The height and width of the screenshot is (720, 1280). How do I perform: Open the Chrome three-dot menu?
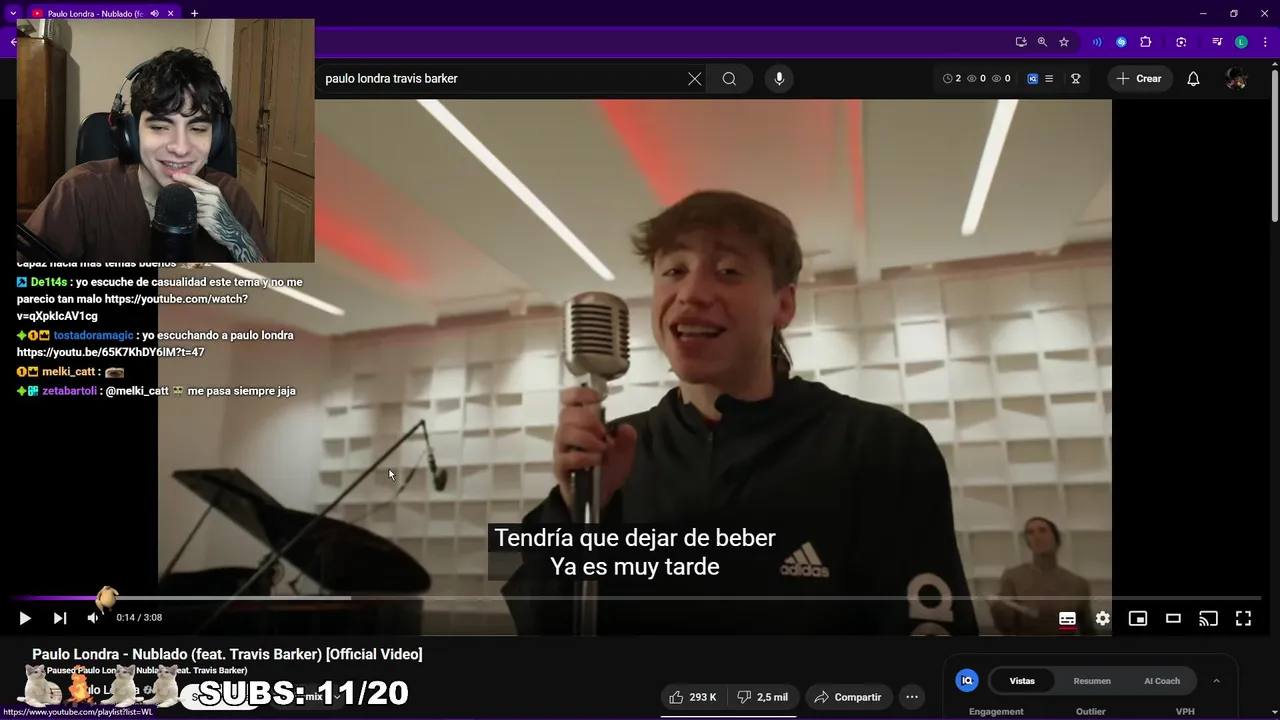(1265, 42)
